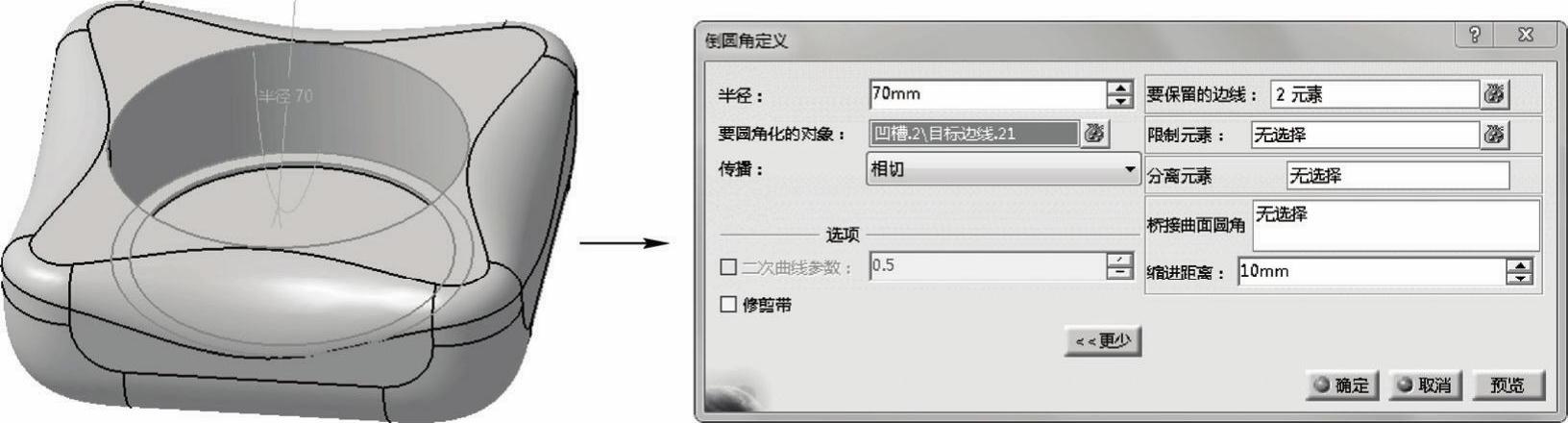The image size is (1568, 423).
Task: Open selection list icon beside 限制元素 field
Action: coord(1494,135)
